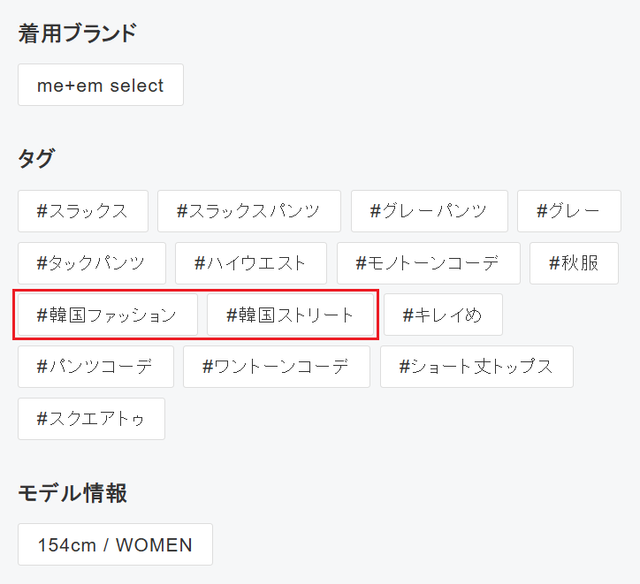Open the #ワントーンコーデ tag
The width and height of the screenshot is (640, 584).
(276, 367)
